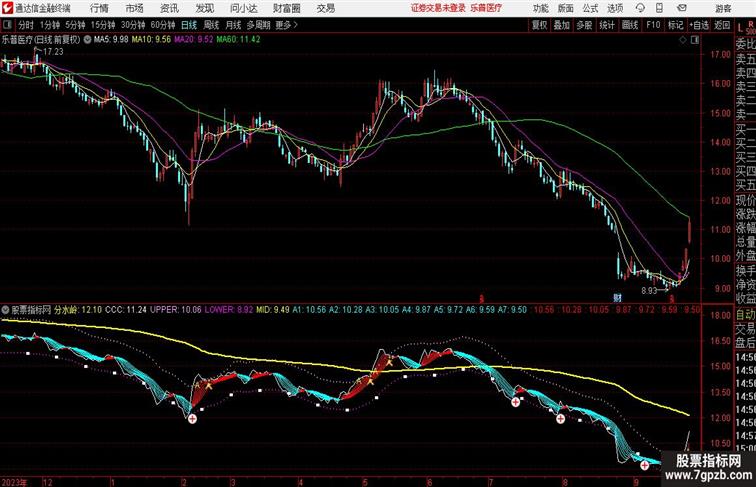
Task: Open the 市场 menu
Action: (x=135, y=8)
